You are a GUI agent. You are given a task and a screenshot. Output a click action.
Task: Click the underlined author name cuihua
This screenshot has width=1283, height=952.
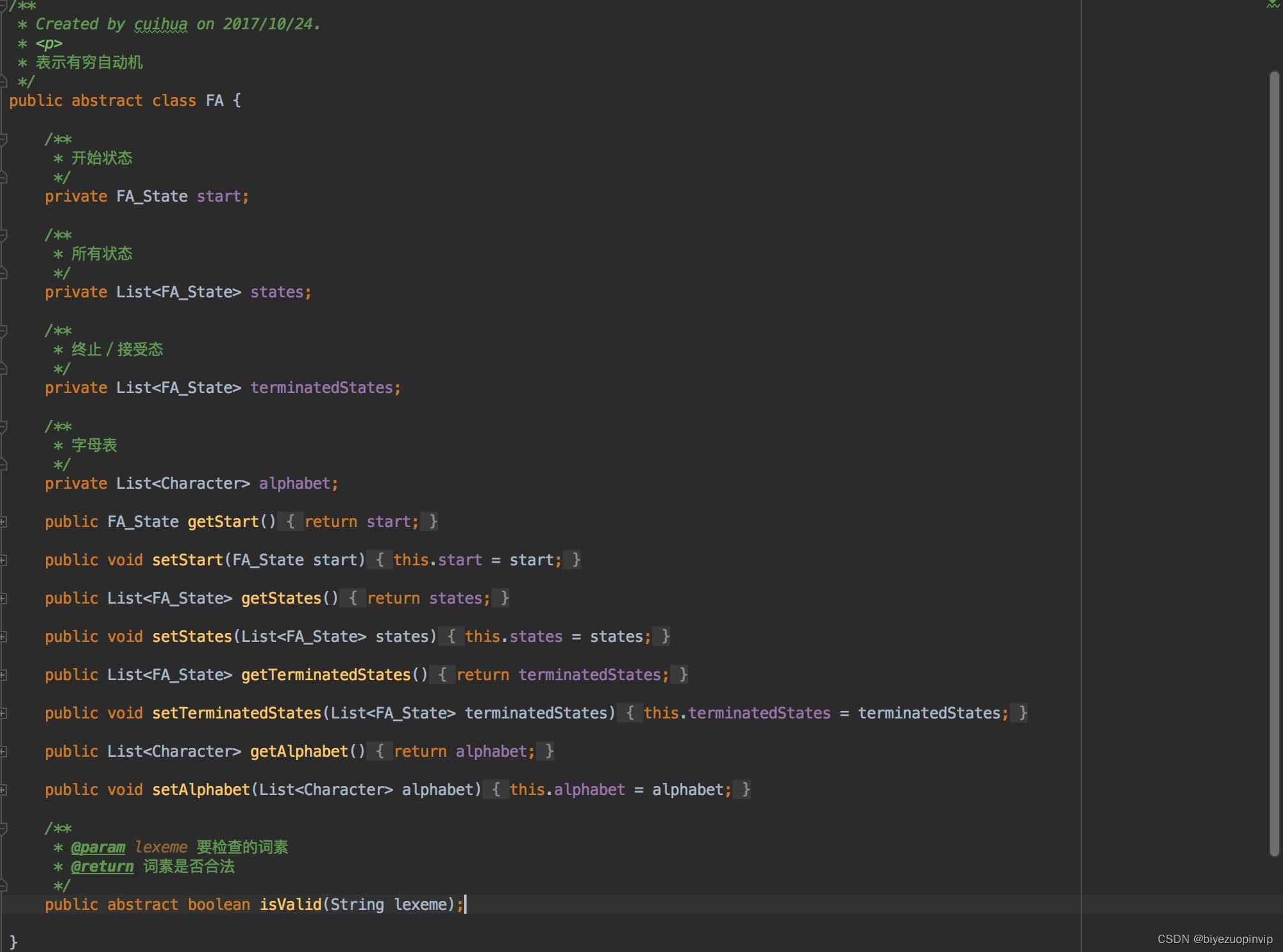coord(160,24)
